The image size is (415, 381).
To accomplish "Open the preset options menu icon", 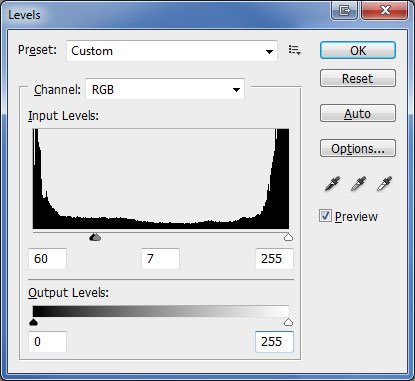I will tap(294, 50).
